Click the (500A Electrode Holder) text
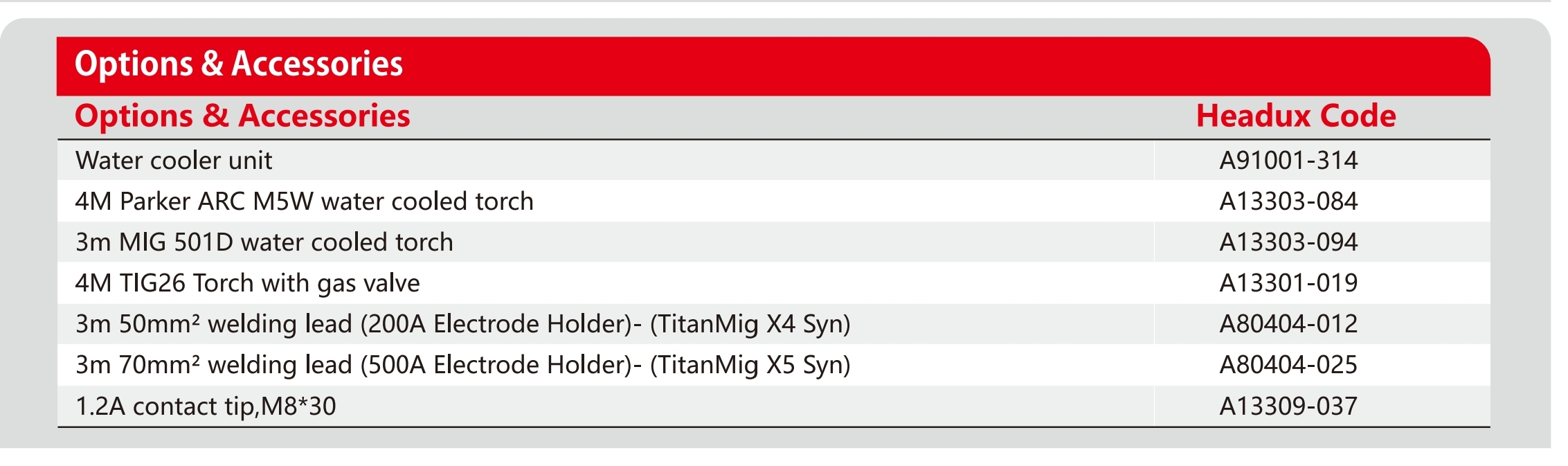Image resolution: width=1568 pixels, height=466 pixels. (x=496, y=365)
